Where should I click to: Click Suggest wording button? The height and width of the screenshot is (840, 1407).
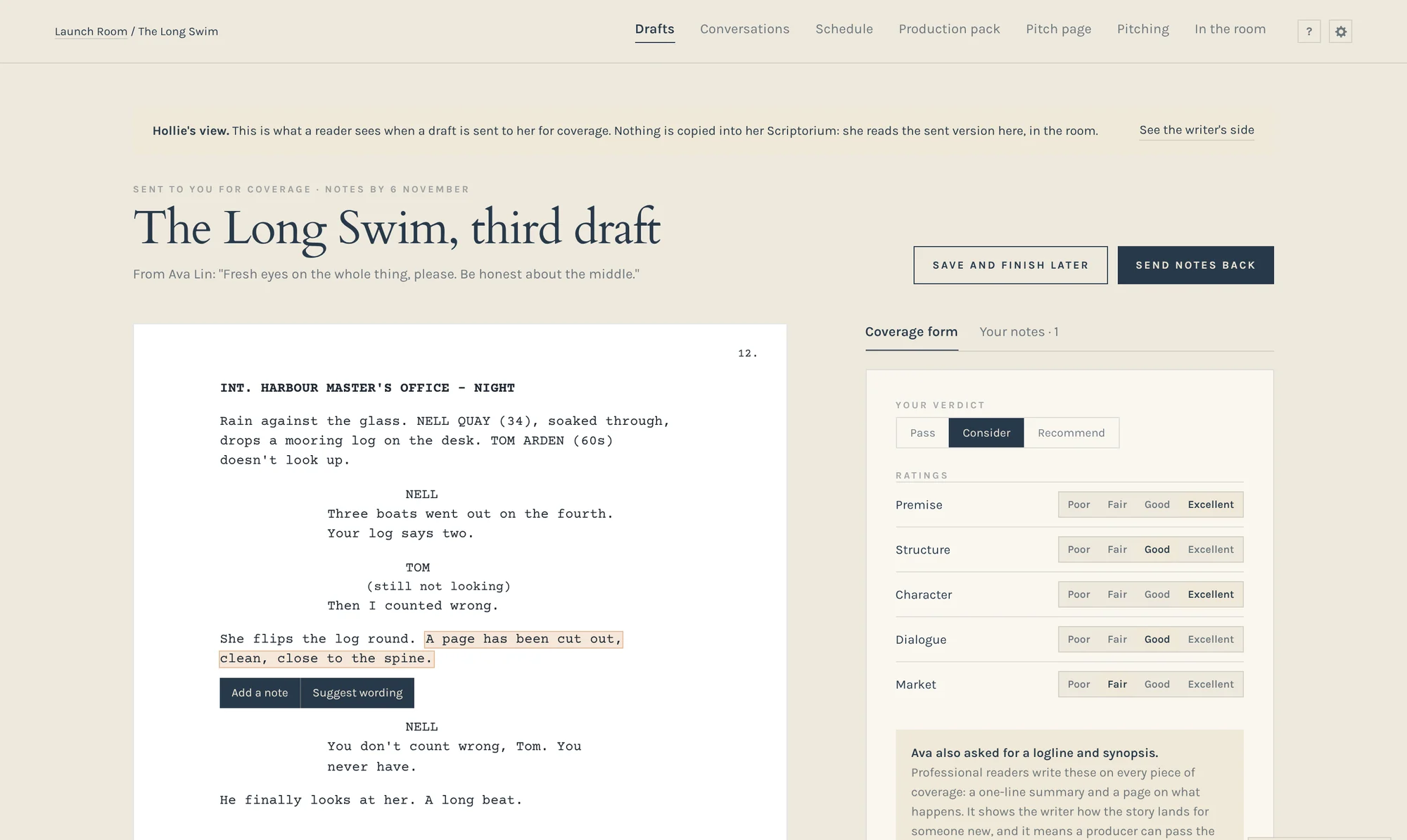click(x=357, y=693)
